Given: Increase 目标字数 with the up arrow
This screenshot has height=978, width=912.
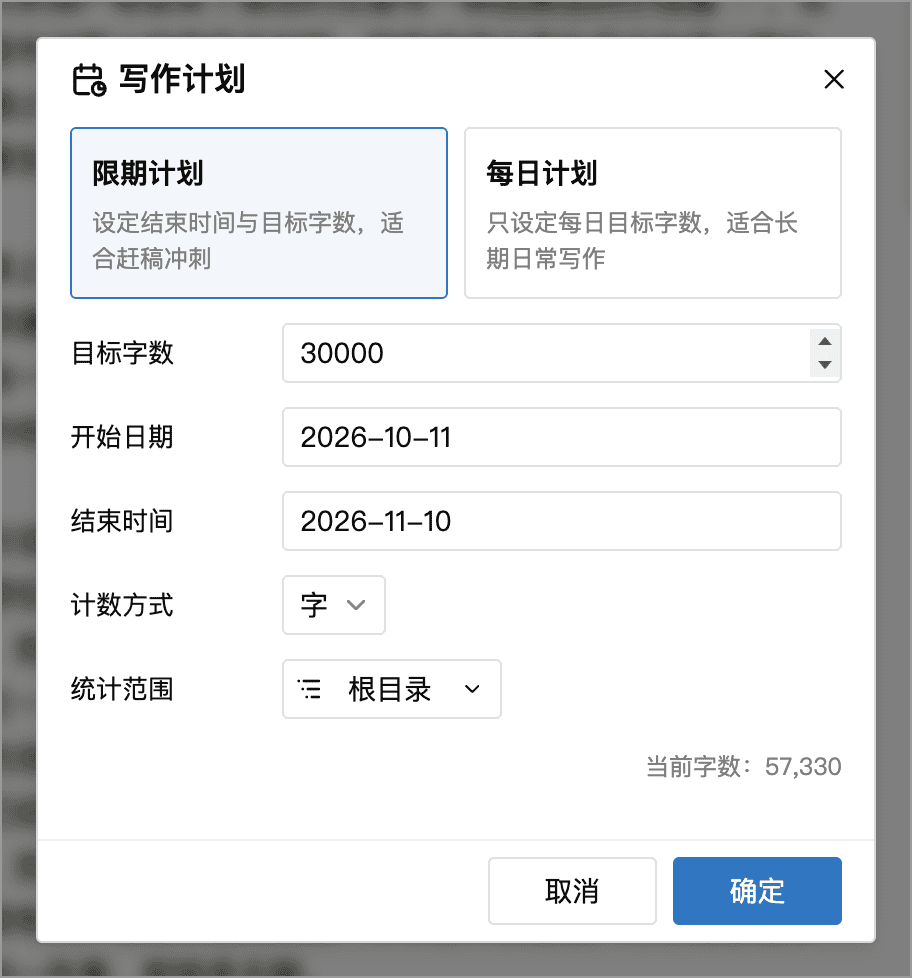Looking at the screenshot, I should pyautogui.click(x=825, y=341).
